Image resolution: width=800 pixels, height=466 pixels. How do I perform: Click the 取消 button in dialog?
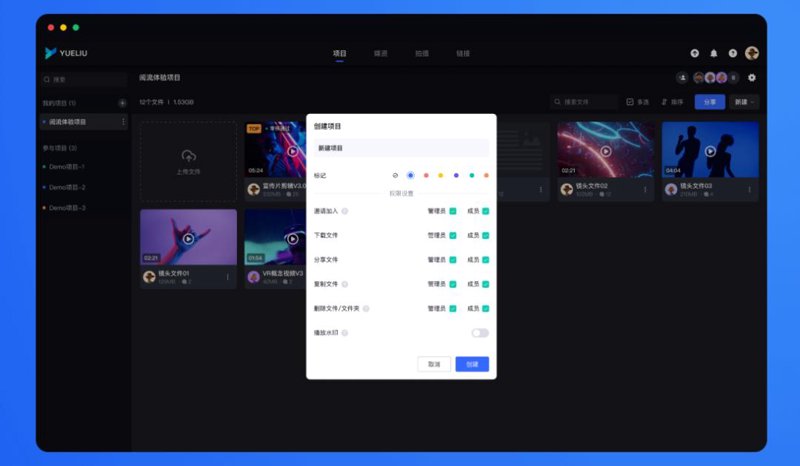coord(434,364)
